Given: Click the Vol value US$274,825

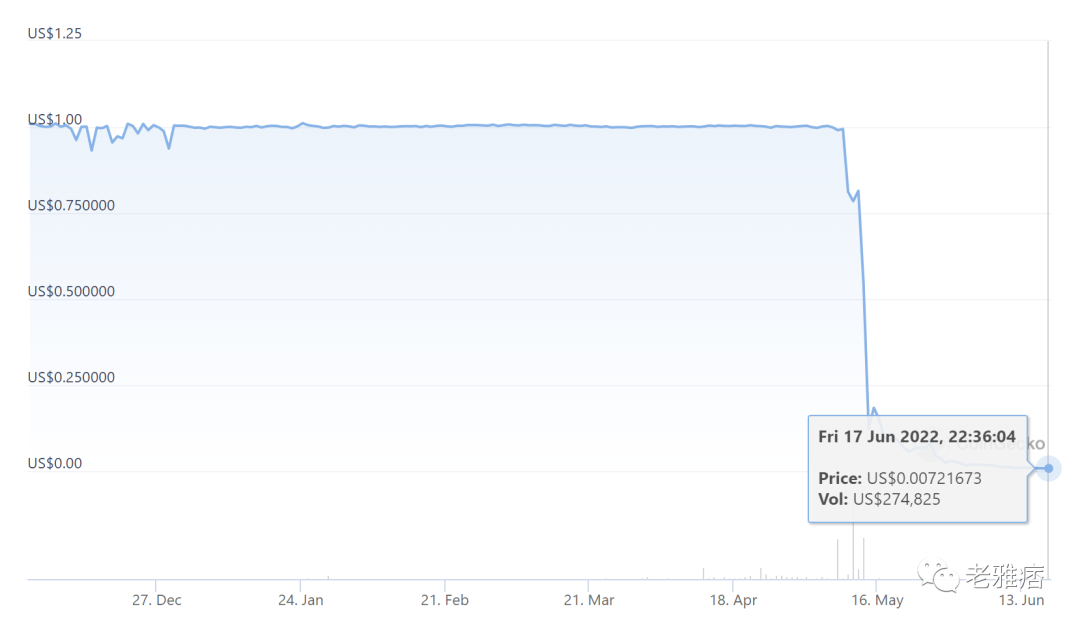Looking at the screenshot, I should [x=896, y=499].
